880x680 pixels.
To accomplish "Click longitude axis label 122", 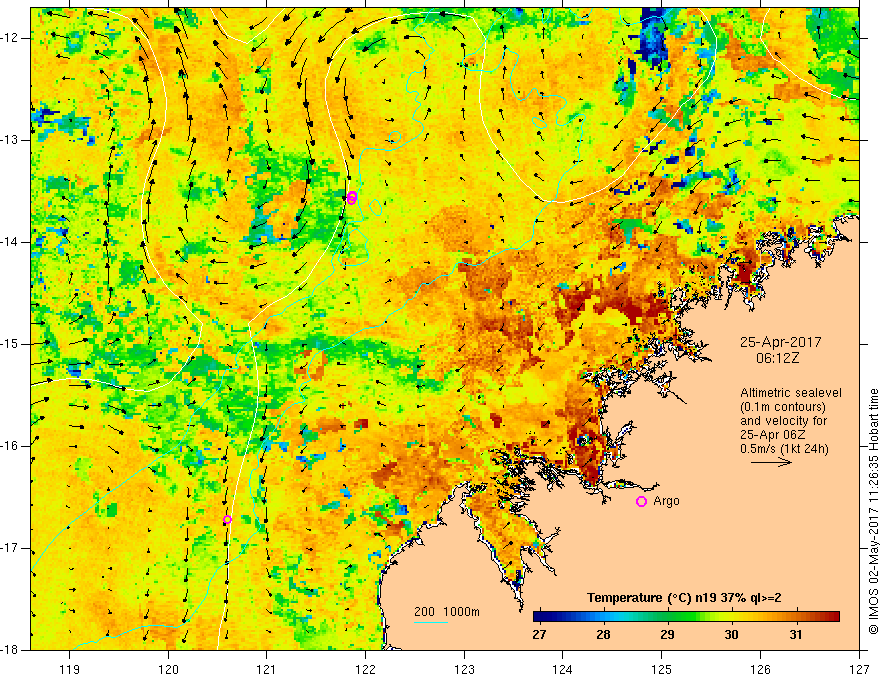I will coord(365,669).
